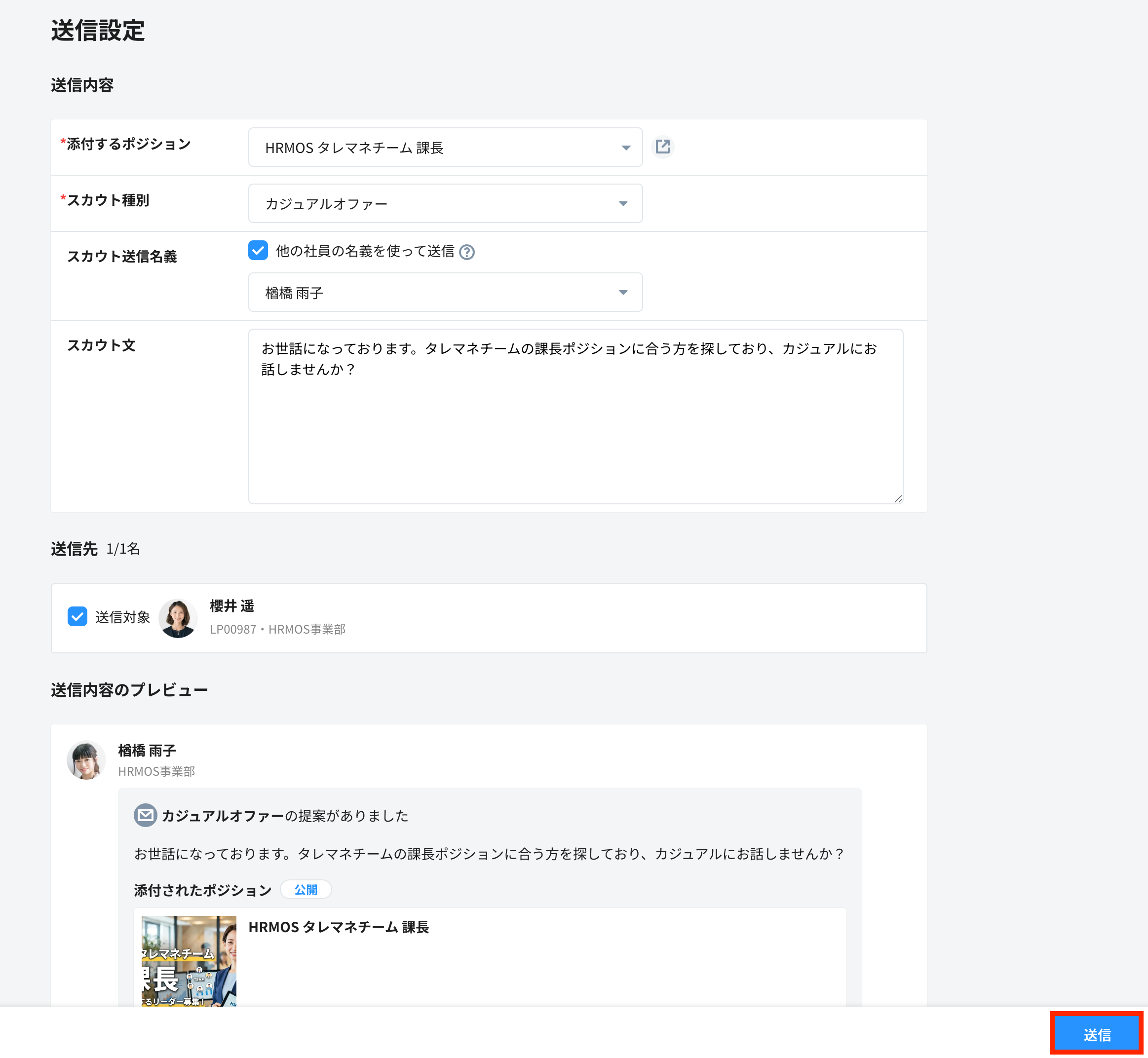Click the HRMOS タレマネチーム 課長 title in preview
Viewport: 1148px width, 1058px height.
pos(339,927)
